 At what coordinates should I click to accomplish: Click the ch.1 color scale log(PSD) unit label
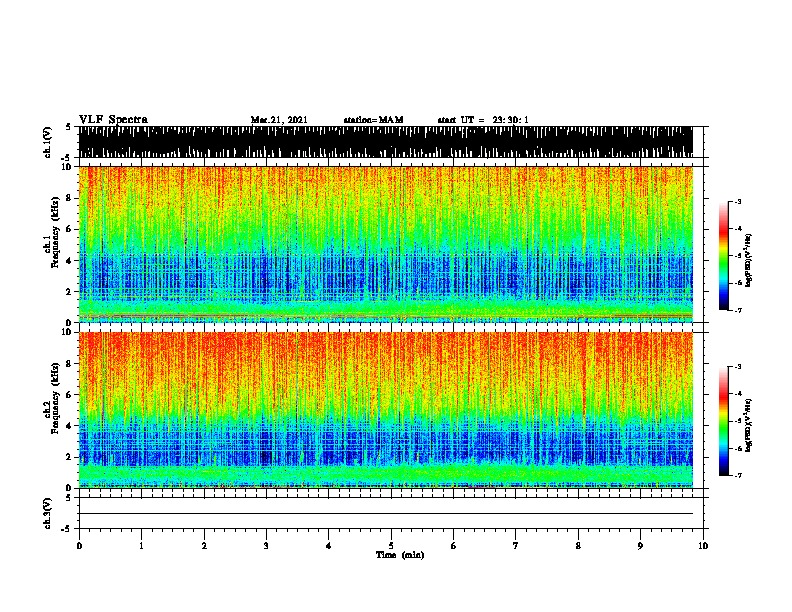pyautogui.click(x=748, y=260)
